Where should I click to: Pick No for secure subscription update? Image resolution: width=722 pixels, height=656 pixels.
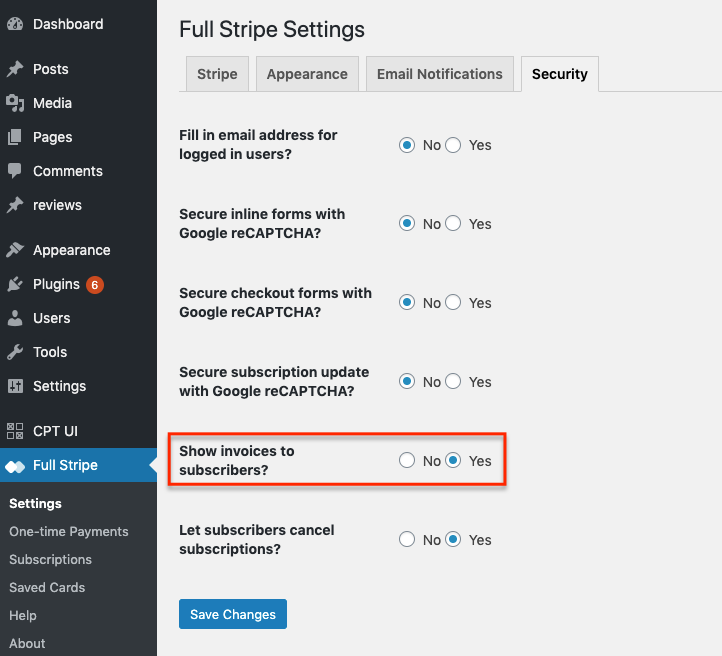(407, 382)
